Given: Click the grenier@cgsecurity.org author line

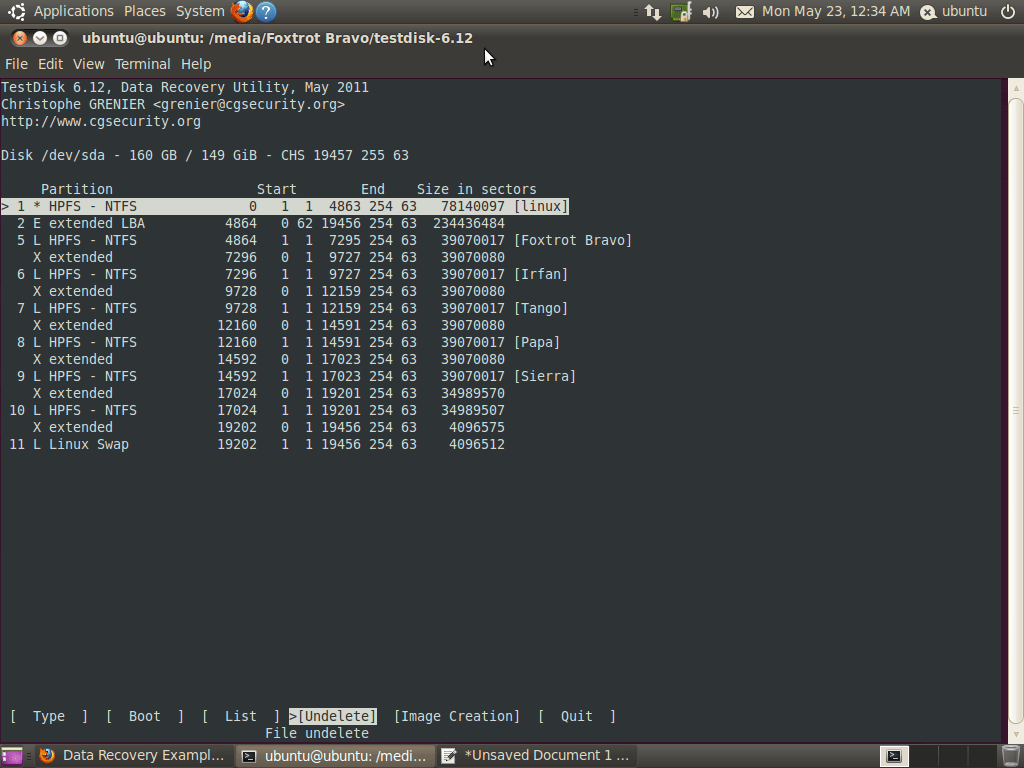Looking at the screenshot, I should click(173, 104).
